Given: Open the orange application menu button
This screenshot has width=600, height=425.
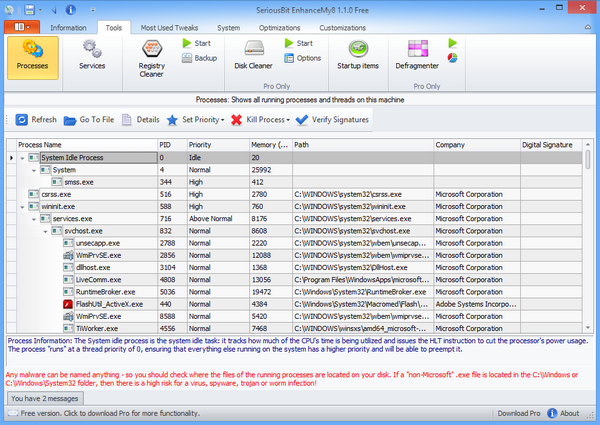Looking at the screenshot, I should point(22,27).
